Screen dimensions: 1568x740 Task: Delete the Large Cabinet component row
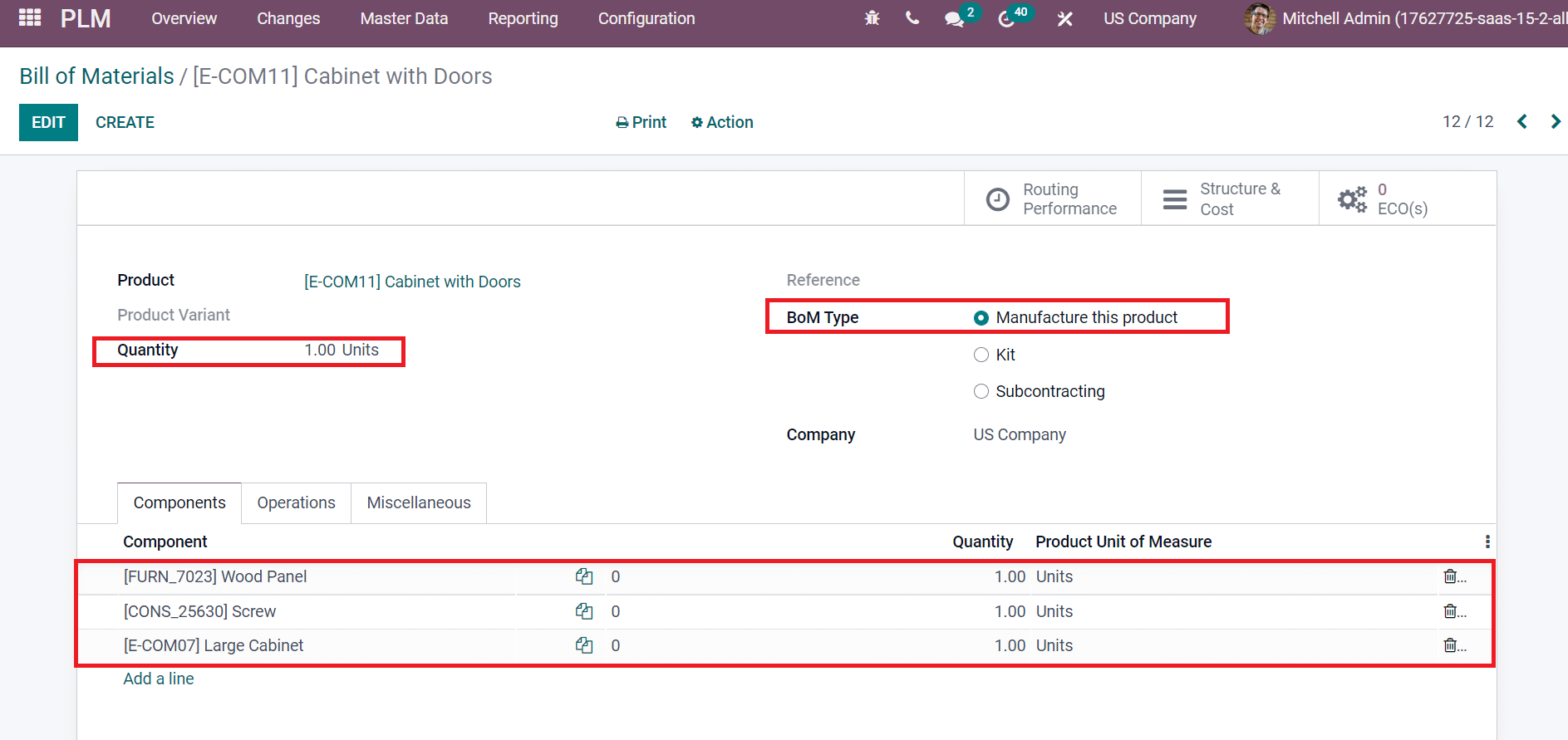click(1450, 645)
